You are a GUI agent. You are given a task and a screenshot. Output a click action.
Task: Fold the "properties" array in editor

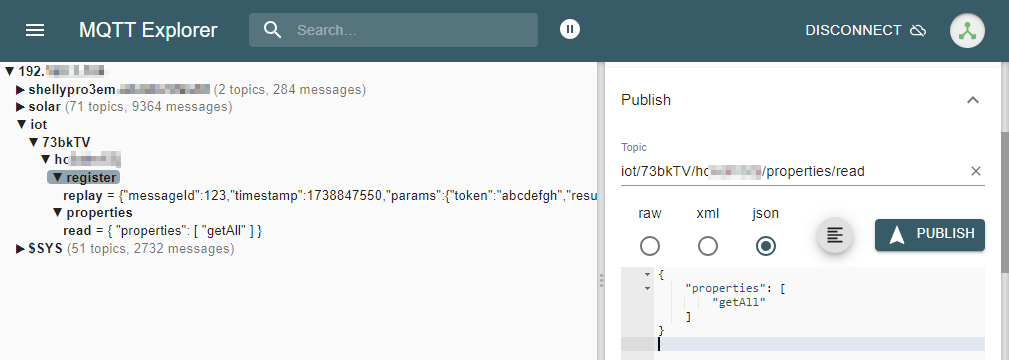(647, 289)
